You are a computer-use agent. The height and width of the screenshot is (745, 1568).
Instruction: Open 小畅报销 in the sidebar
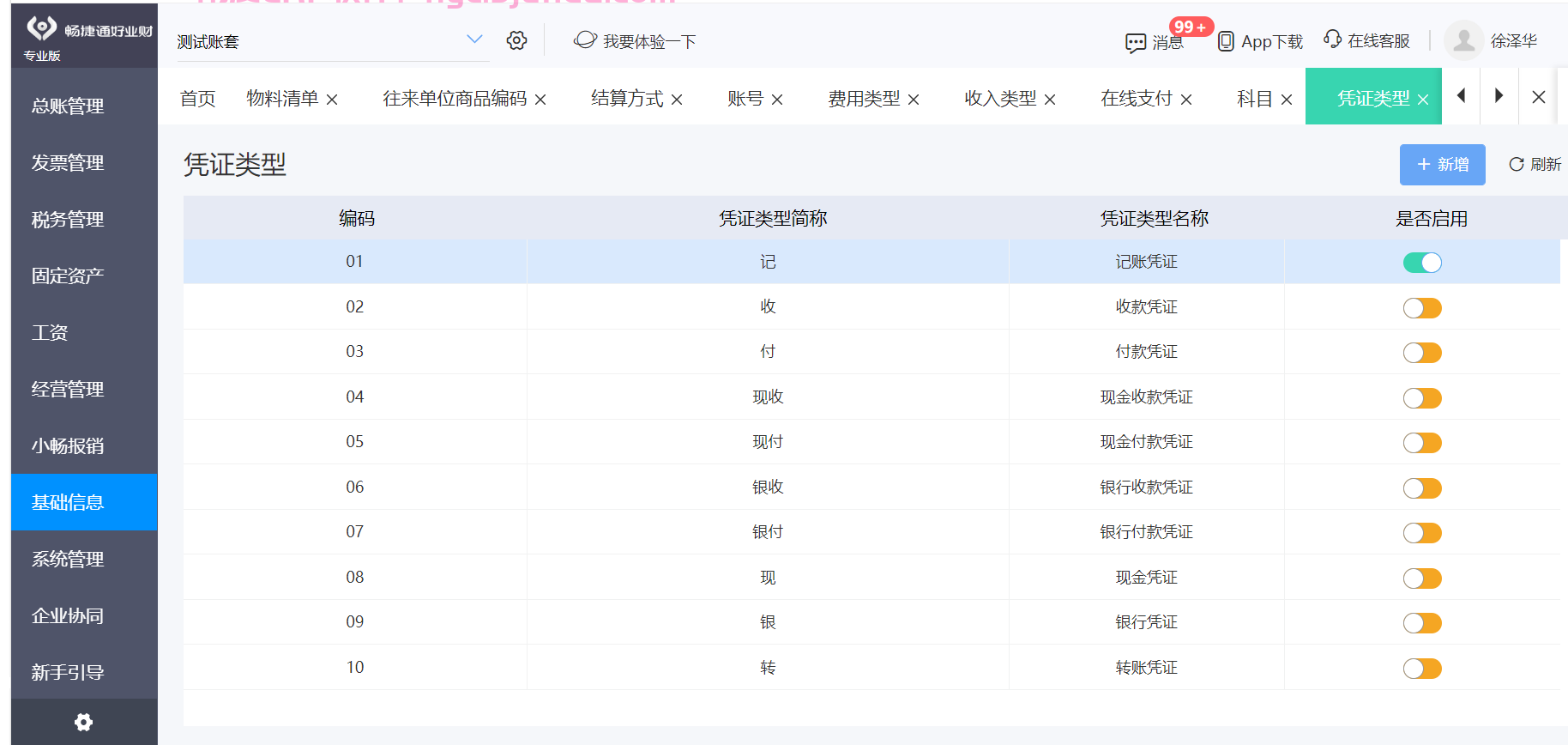(x=84, y=445)
